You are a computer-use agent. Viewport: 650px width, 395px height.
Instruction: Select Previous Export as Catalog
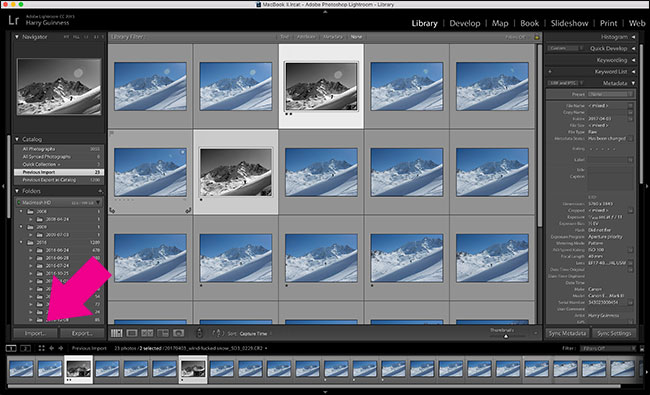tap(59, 180)
